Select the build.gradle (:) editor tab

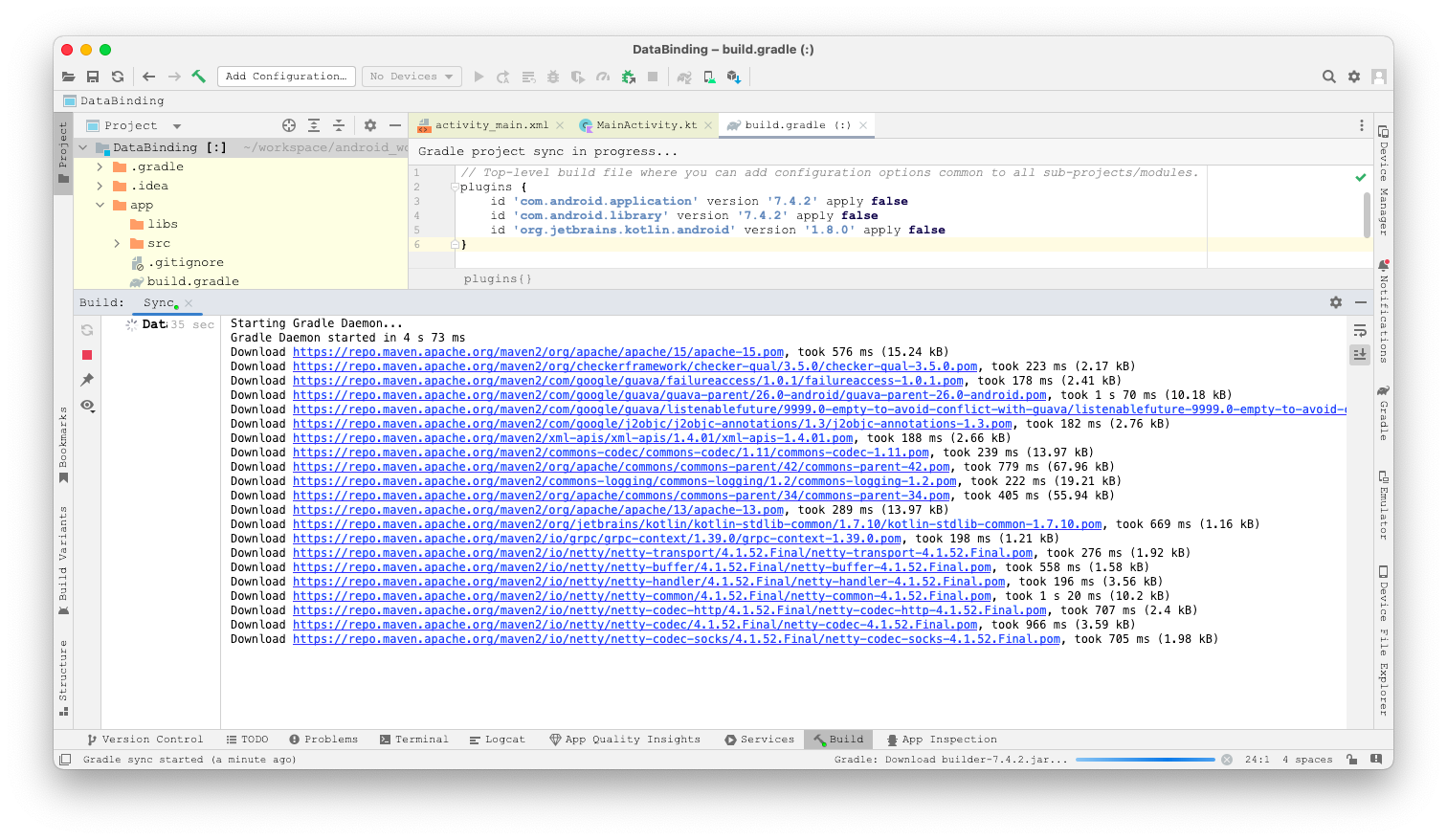(x=797, y=125)
